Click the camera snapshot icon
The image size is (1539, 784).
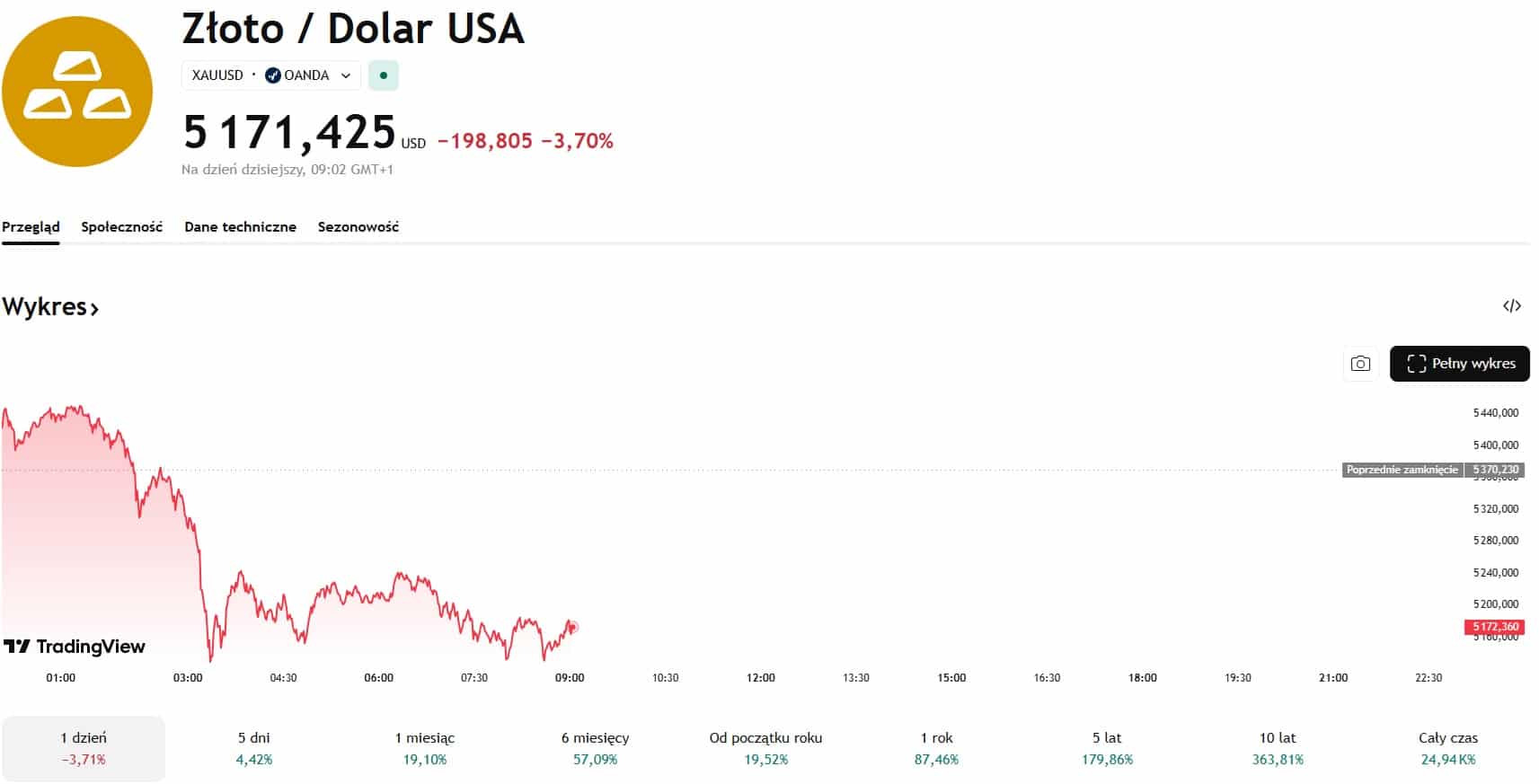tap(1360, 364)
